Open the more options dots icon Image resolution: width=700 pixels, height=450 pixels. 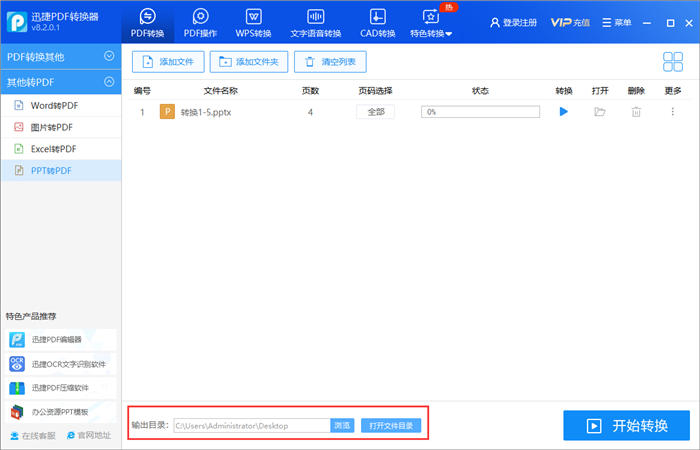pos(673,112)
